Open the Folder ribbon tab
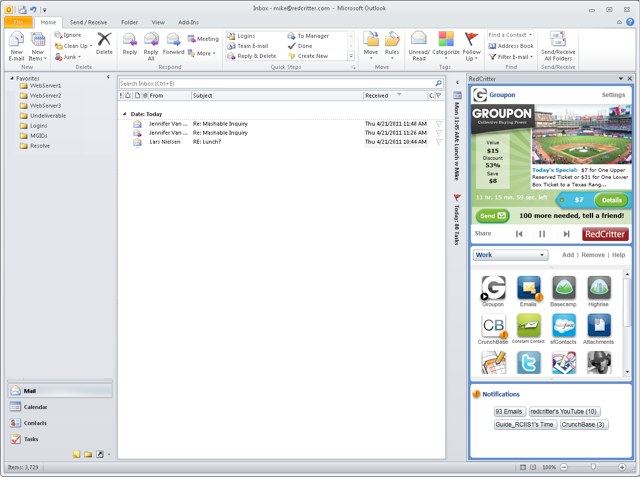This screenshot has width=640, height=477. tap(129, 22)
